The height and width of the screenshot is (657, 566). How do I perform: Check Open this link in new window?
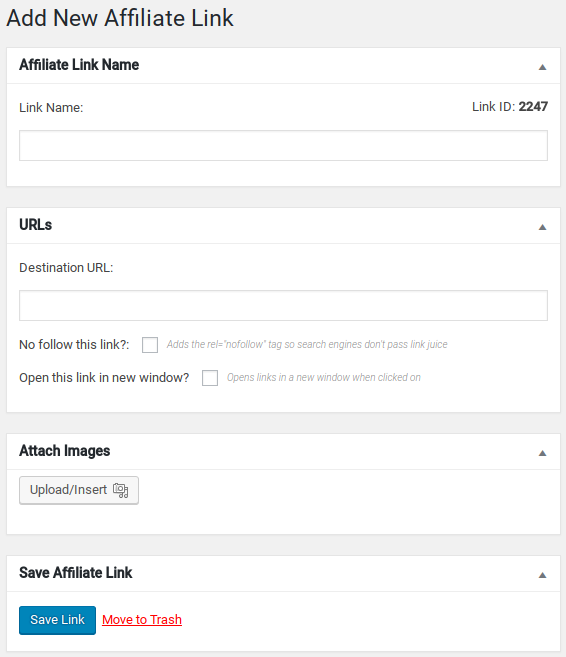pyautogui.click(x=210, y=378)
